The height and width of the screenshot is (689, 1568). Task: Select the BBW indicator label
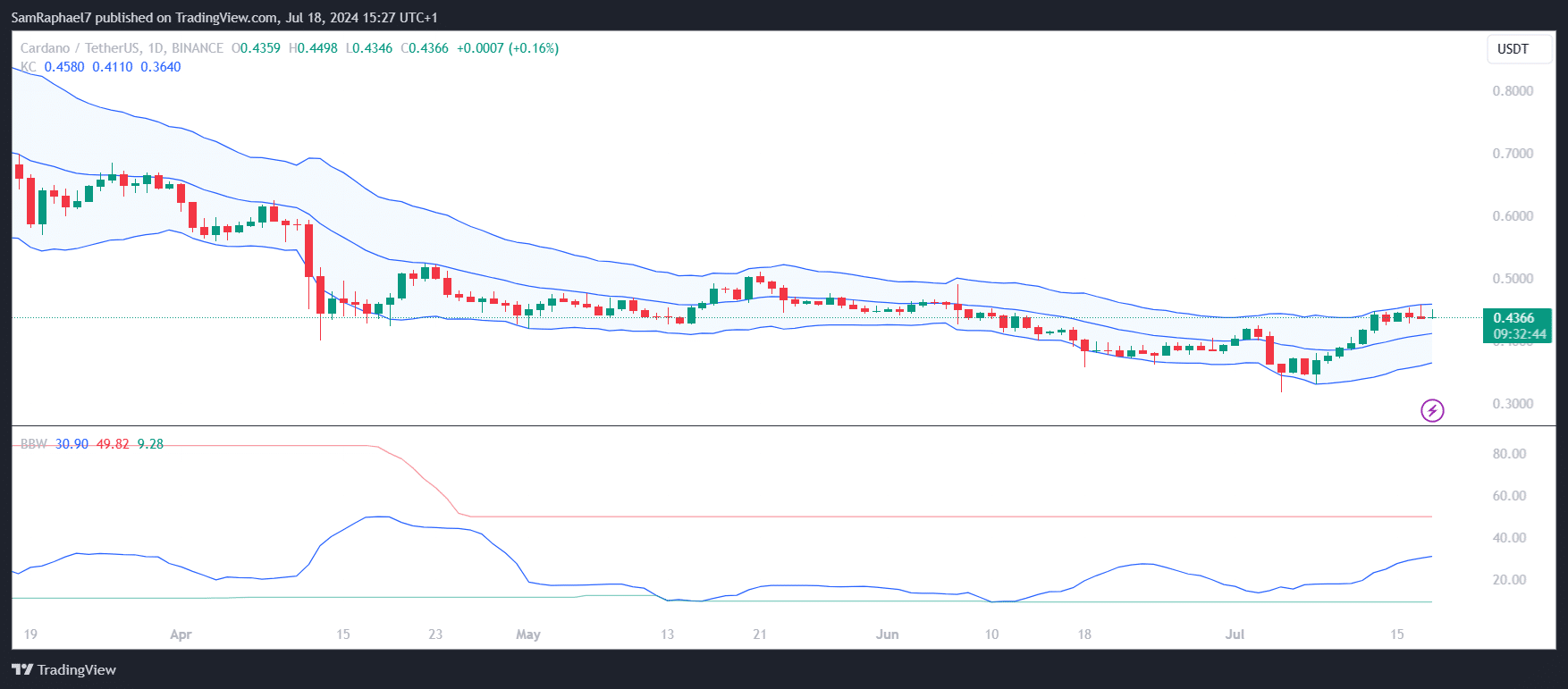(x=34, y=444)
